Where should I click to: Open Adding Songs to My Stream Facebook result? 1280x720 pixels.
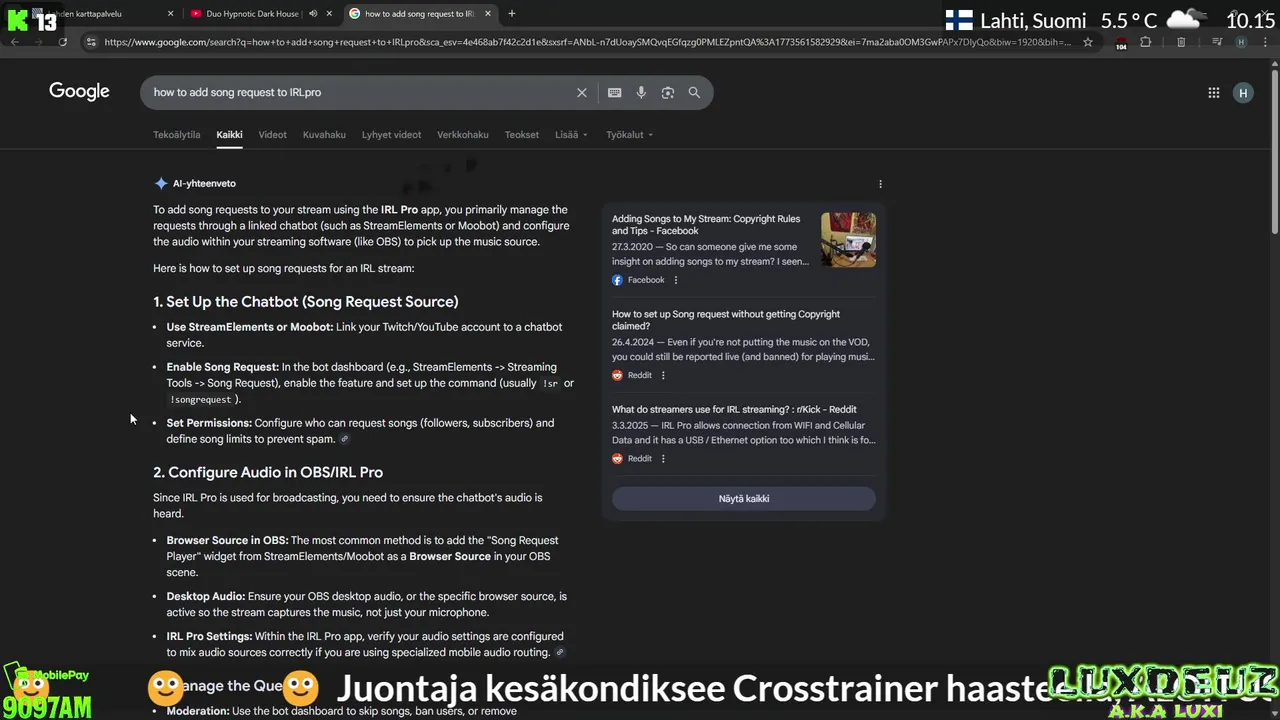(x=706, y=225)
